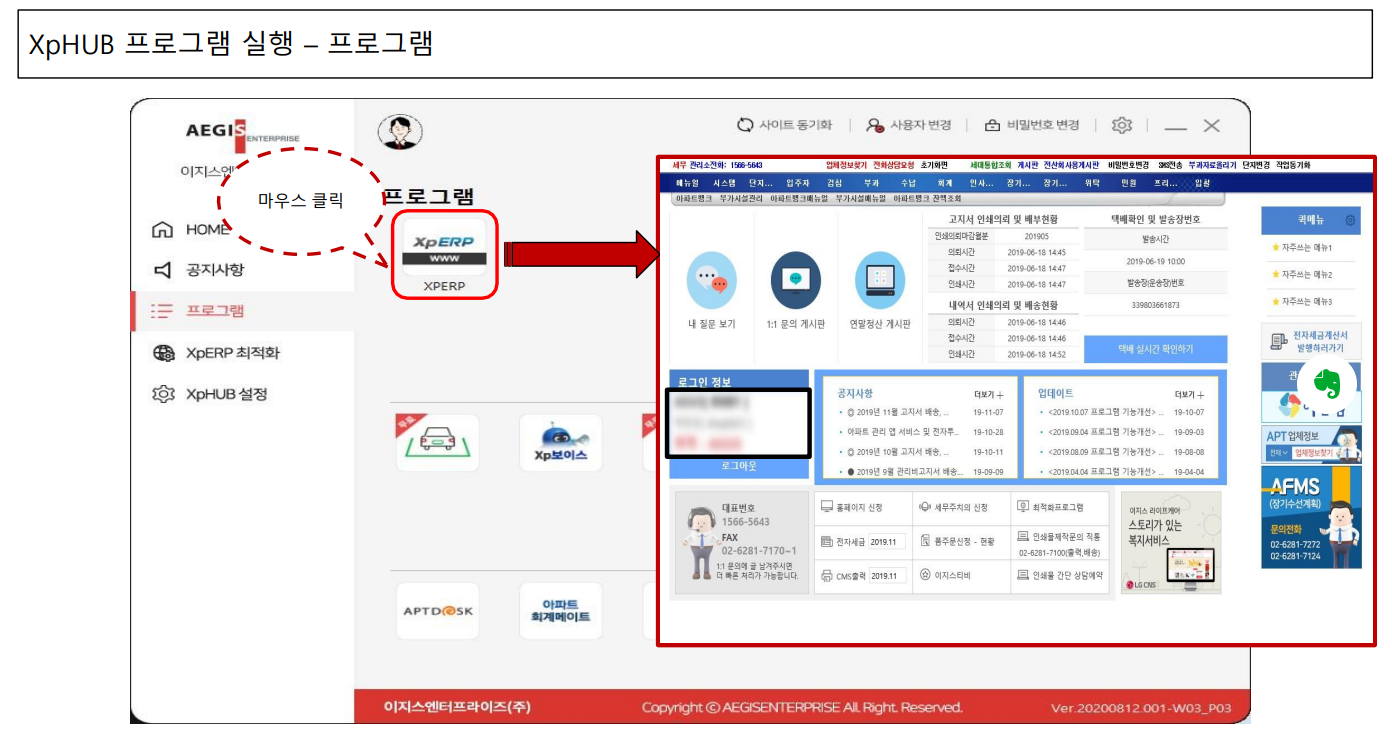Screen dimensions: 1392x747
Task: Open 회계 menu in XpERP
Action: coord(945,183)
